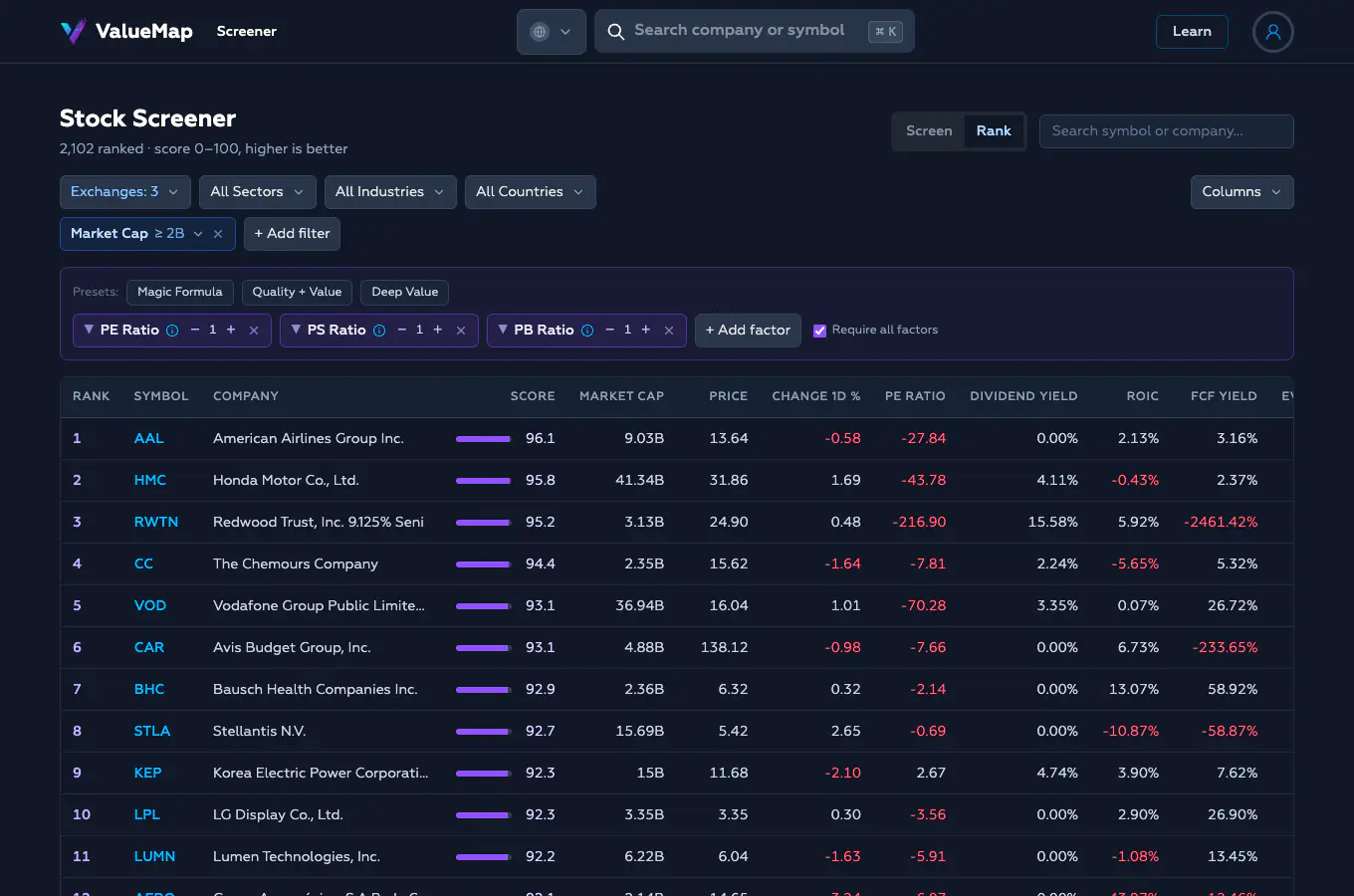Viewport: 1354px width, 896px height.
Task: Remove the PS Ratio factor
Action: pos(461,331)
